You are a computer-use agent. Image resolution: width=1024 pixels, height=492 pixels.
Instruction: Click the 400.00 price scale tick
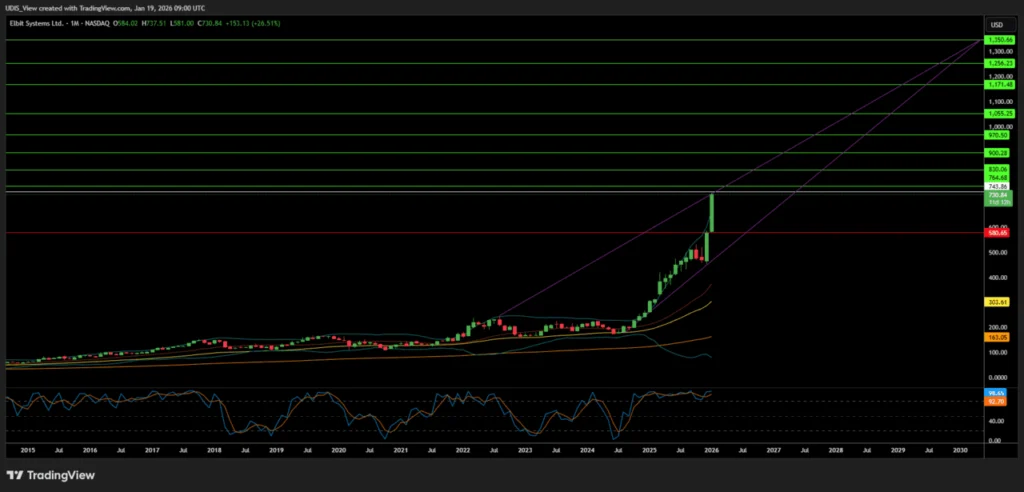(997, 278)
